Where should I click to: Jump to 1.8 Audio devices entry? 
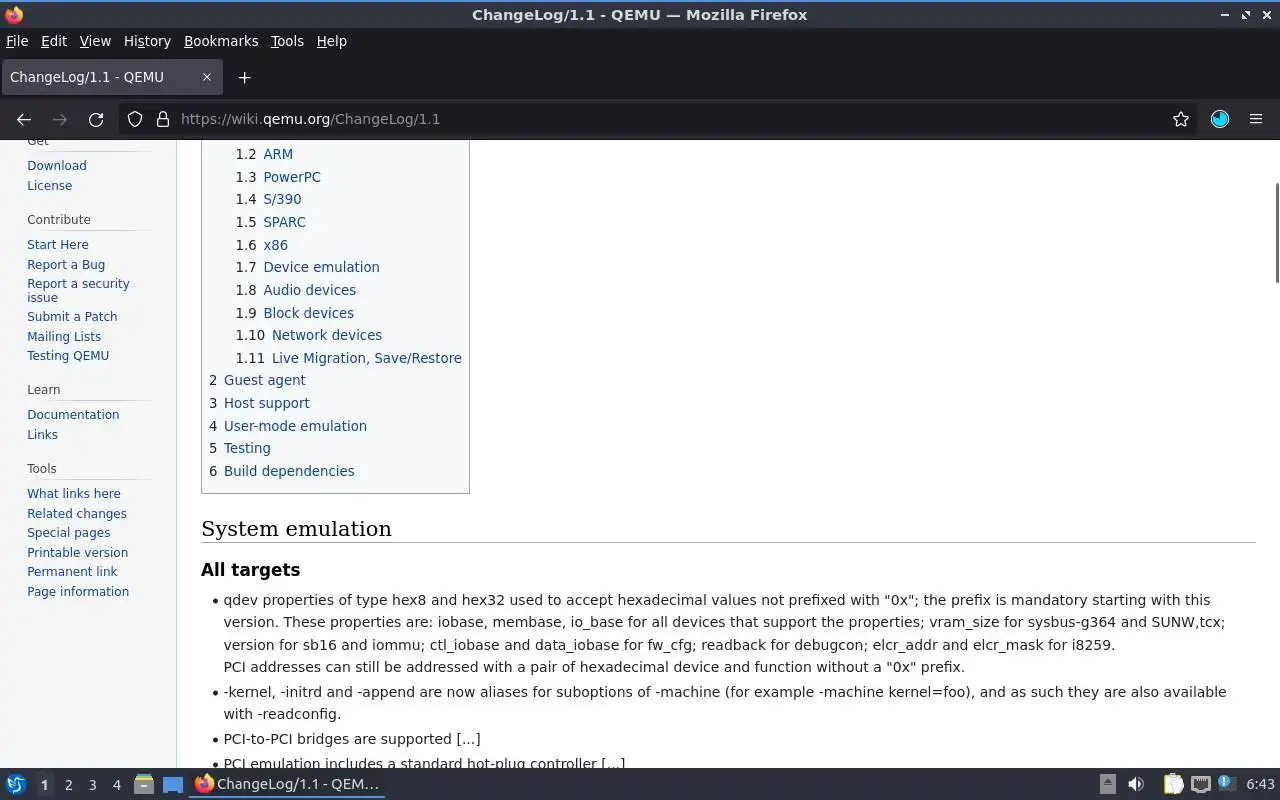coord(296,290)
